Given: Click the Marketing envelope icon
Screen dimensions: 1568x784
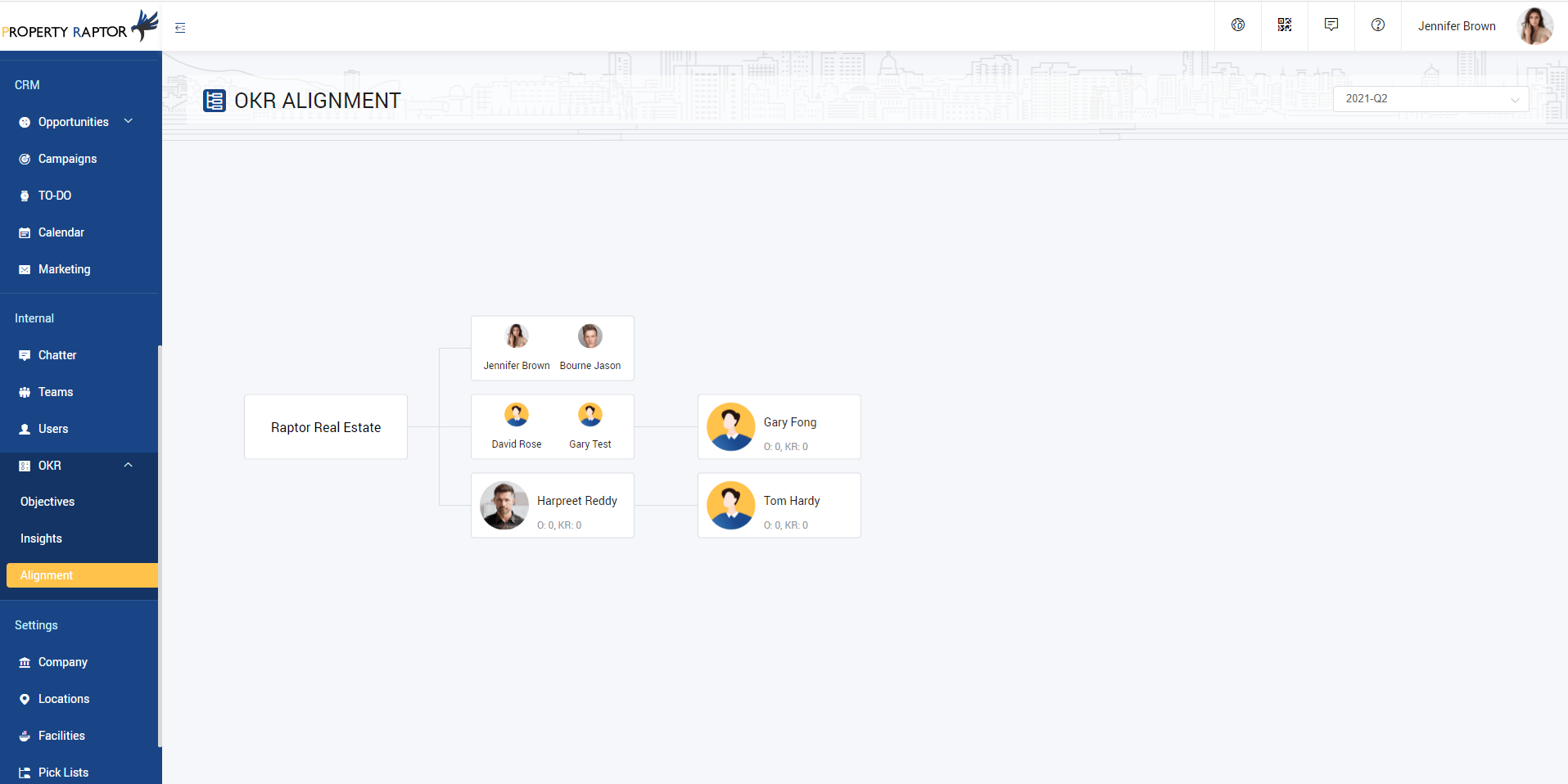Looking at the screenshot, I should tap(25, 269).
